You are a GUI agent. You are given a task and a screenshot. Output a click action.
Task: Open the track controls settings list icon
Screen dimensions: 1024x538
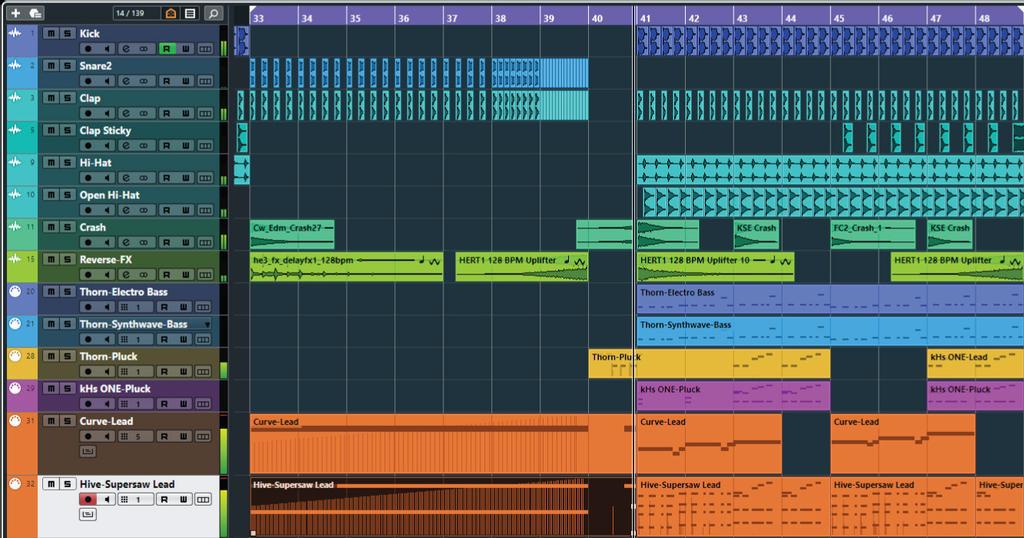point(190,13)
